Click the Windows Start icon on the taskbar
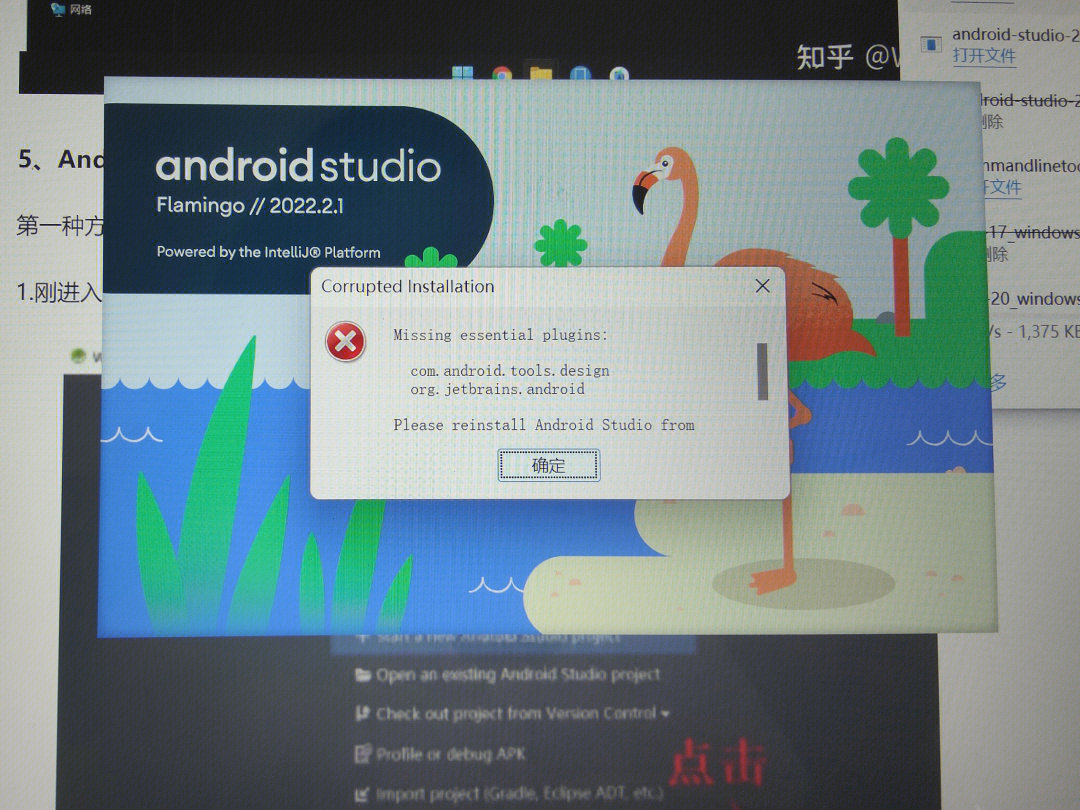The height and width of the screenshot is (810, 1080). (x=462, y=73)
